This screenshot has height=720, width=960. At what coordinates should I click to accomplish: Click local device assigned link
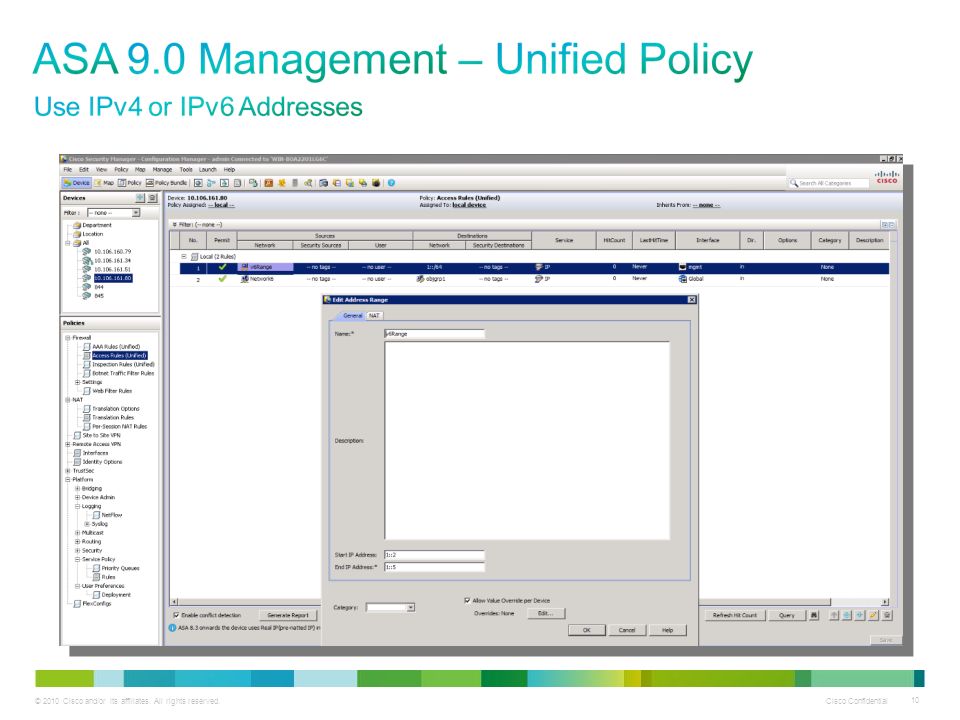coord(469,205)
